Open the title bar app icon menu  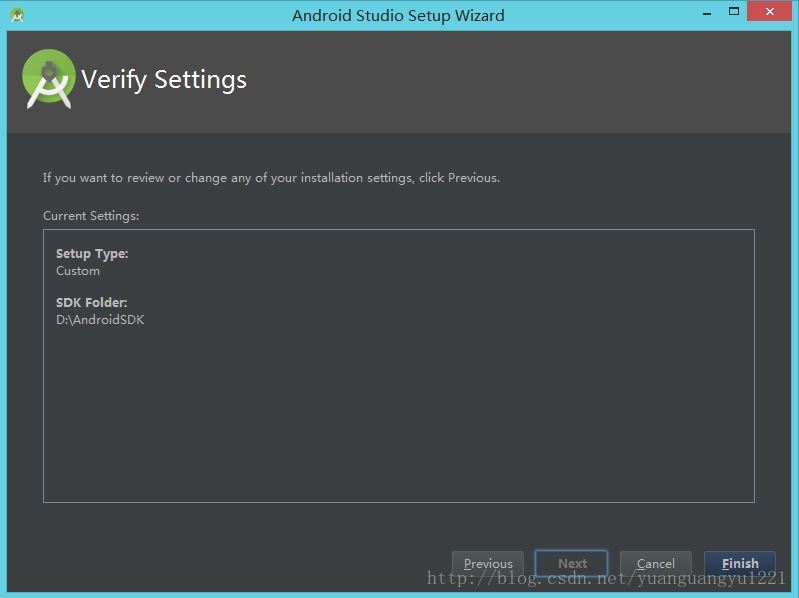pos(17,15)
